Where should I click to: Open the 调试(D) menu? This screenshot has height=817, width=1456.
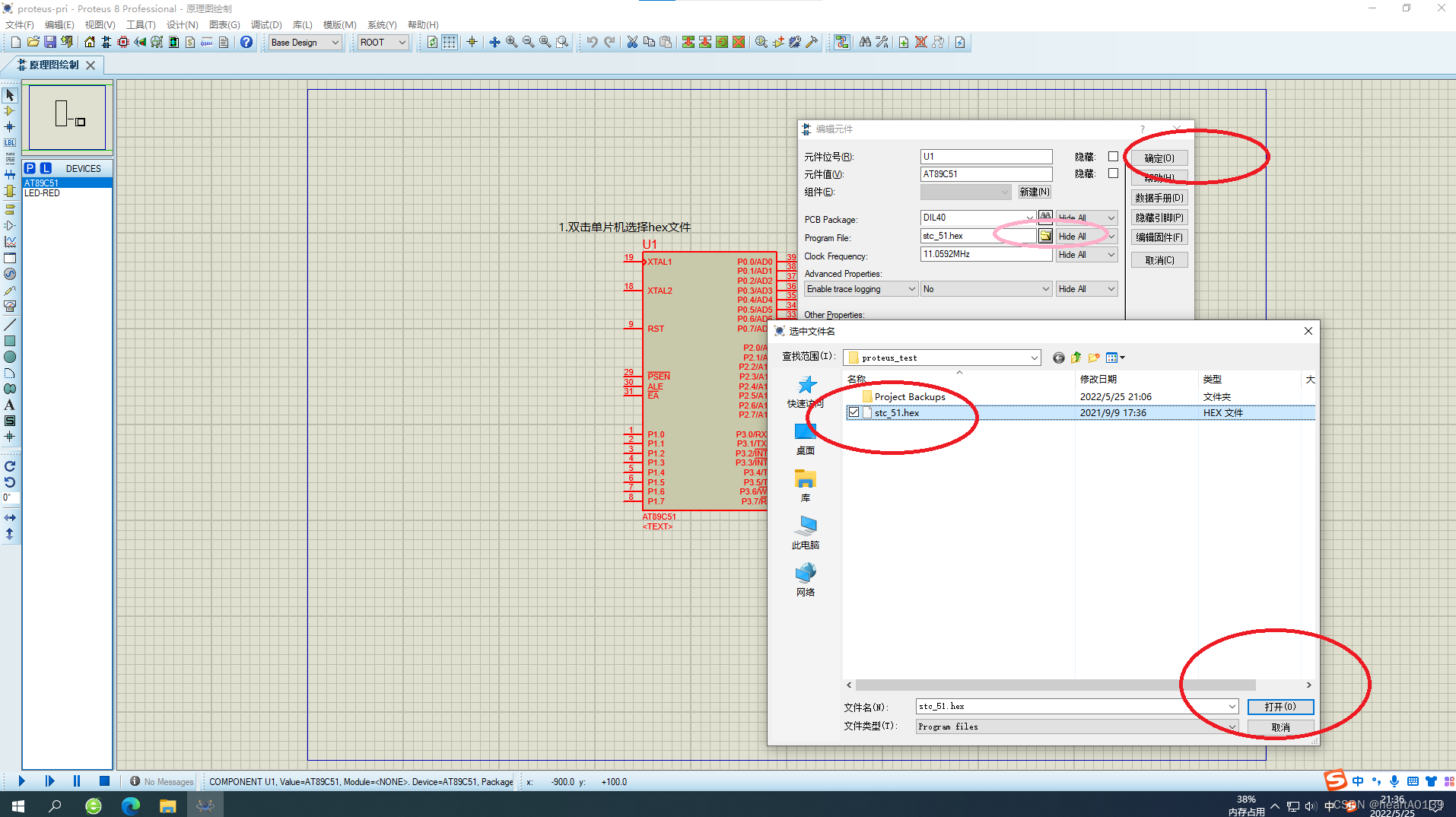click(x=266, y=24)
